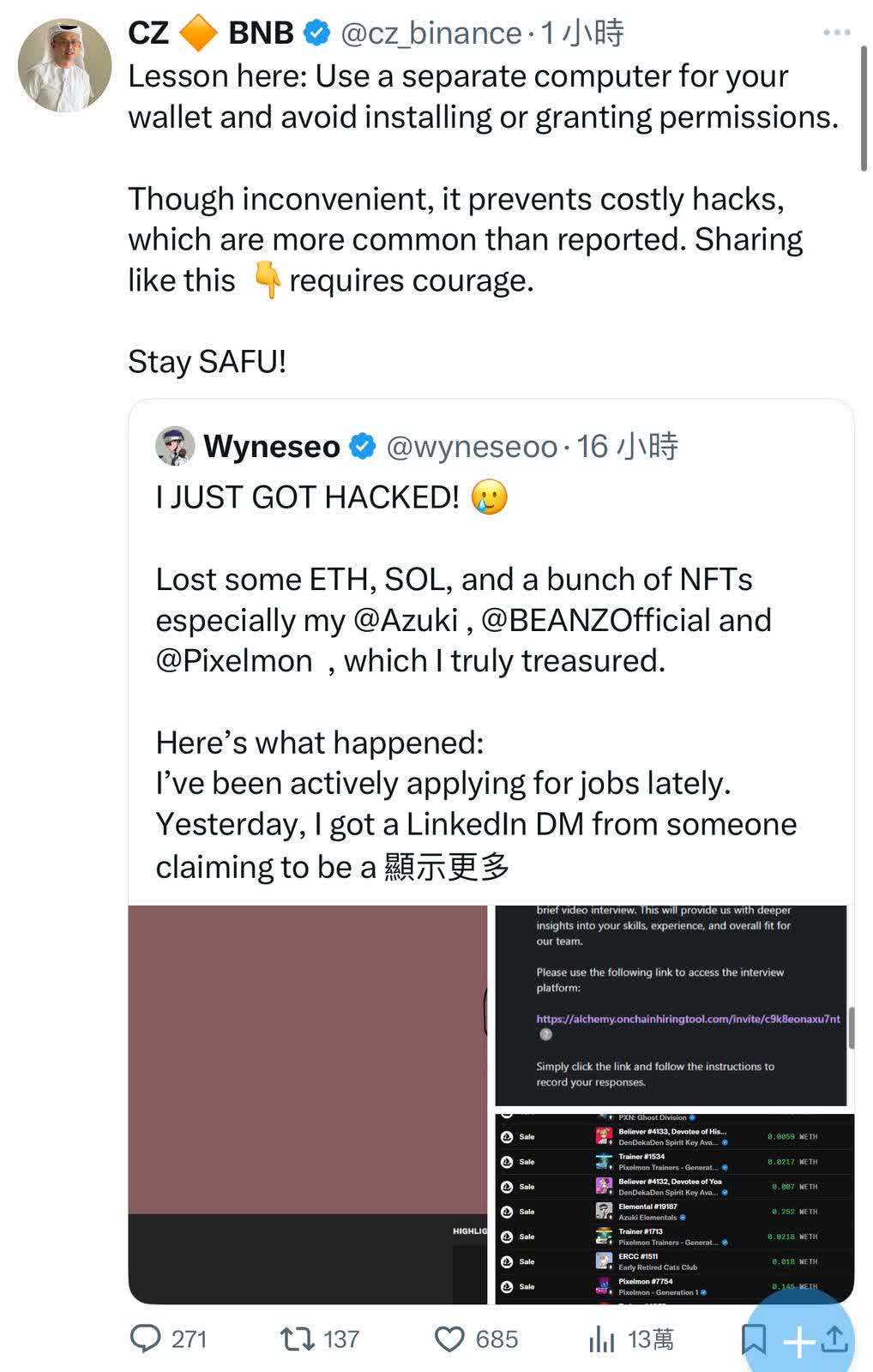Open the @Pixelmon mention
Viewport: 873px width, 1372px height.
[x=234, y=661]
